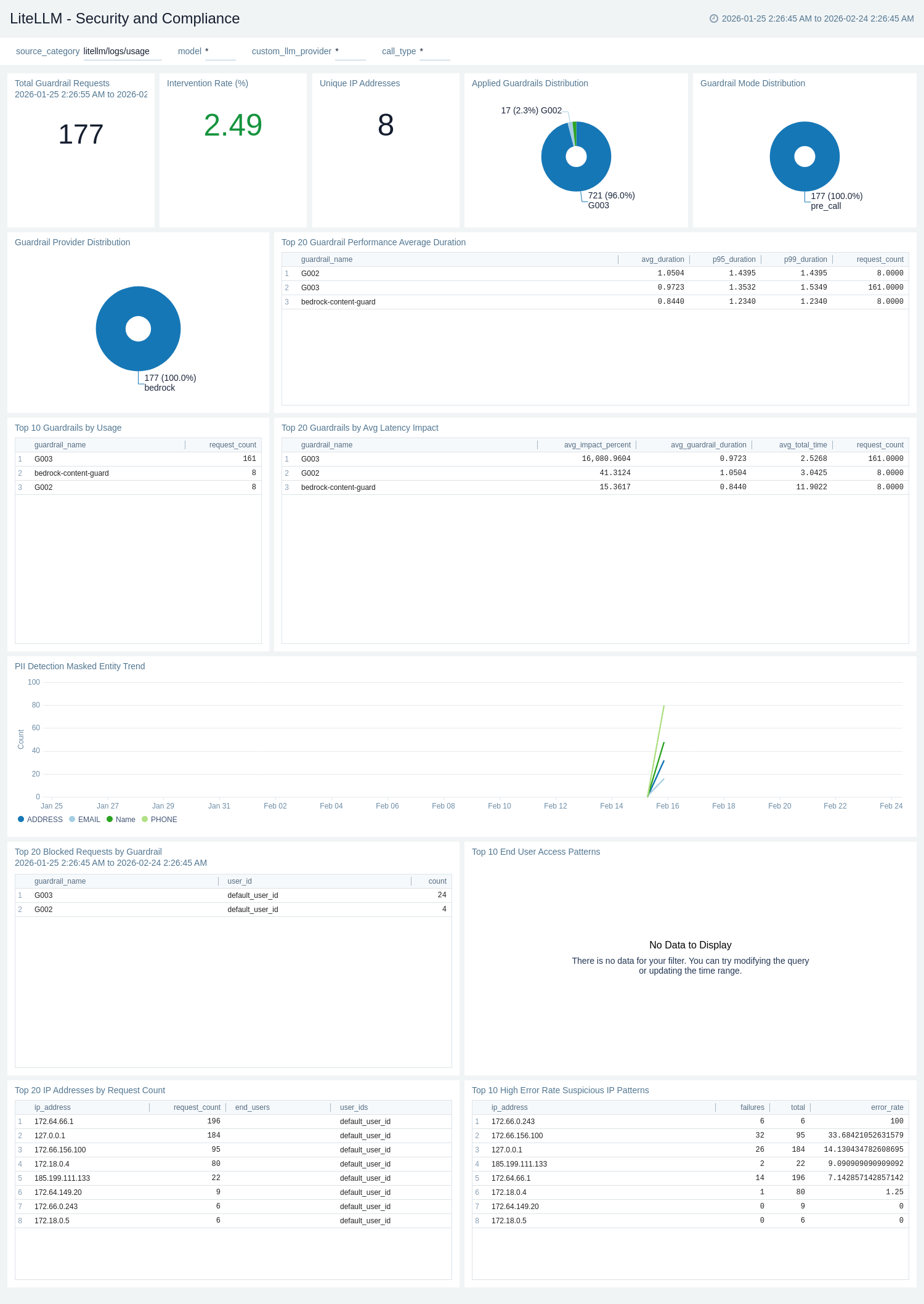This screenshot has width=924, height=1304.
Task: Click G002 row in Blocked Requests table
Action: (233, 910)
